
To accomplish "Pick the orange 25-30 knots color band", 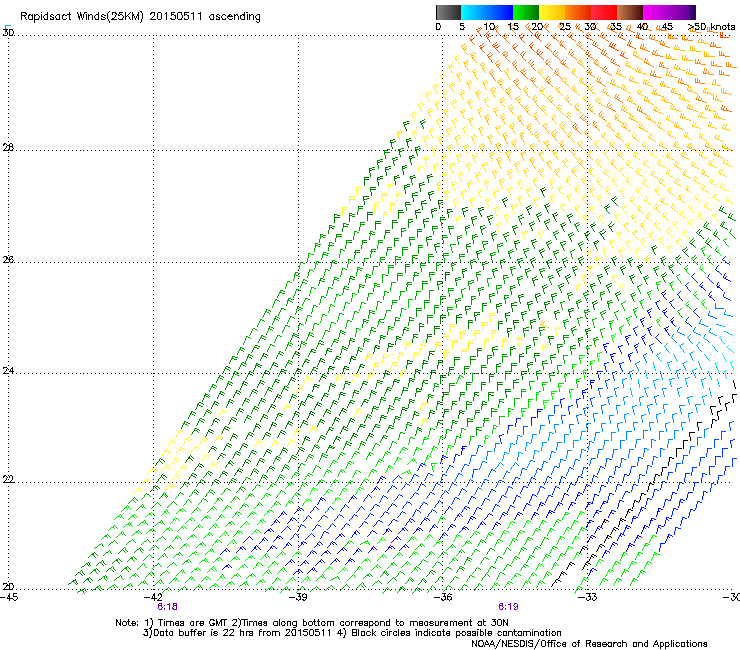I will 578,12.
